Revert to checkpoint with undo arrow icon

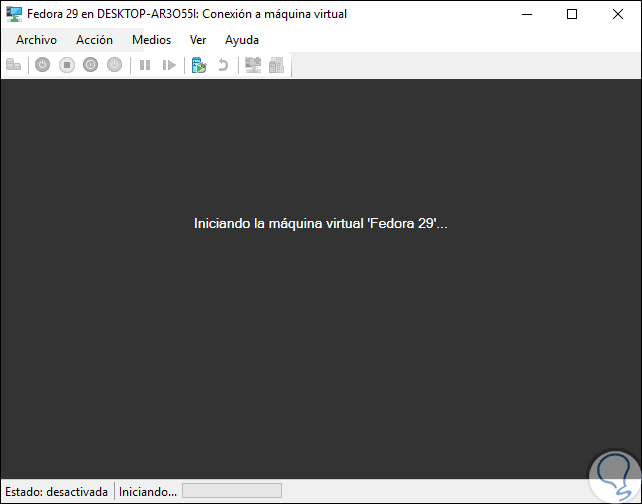[x=223, y=65]
